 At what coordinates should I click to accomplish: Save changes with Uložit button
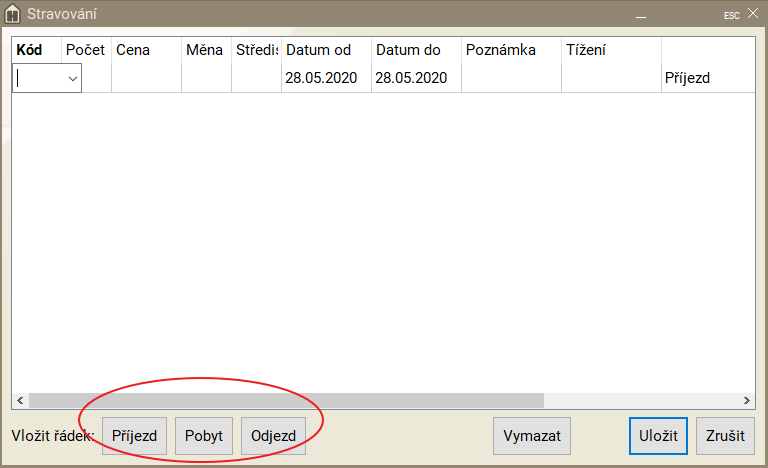click(x=658, y=436)
